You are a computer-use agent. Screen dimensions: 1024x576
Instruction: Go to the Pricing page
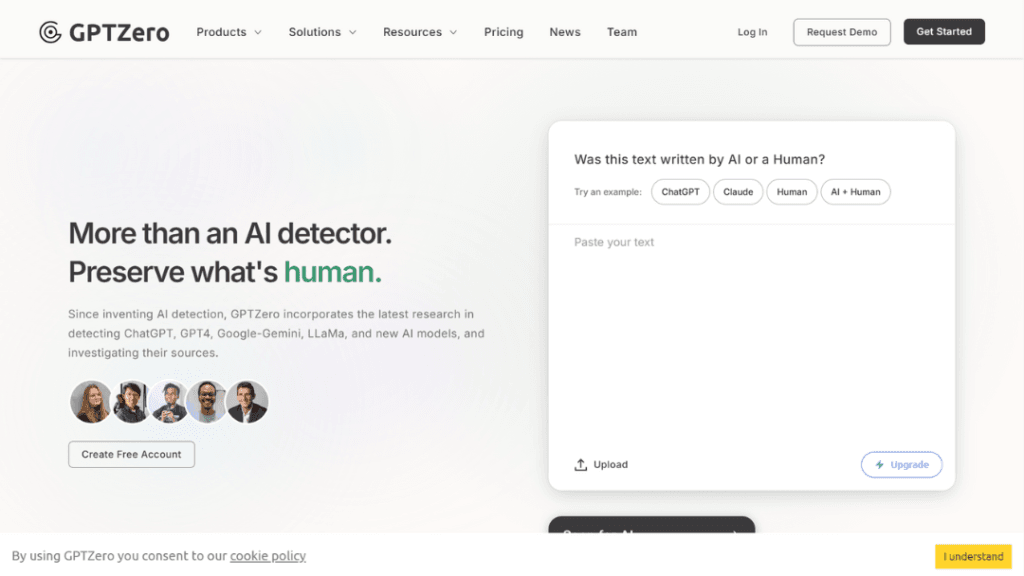click(x=503, y=32)
